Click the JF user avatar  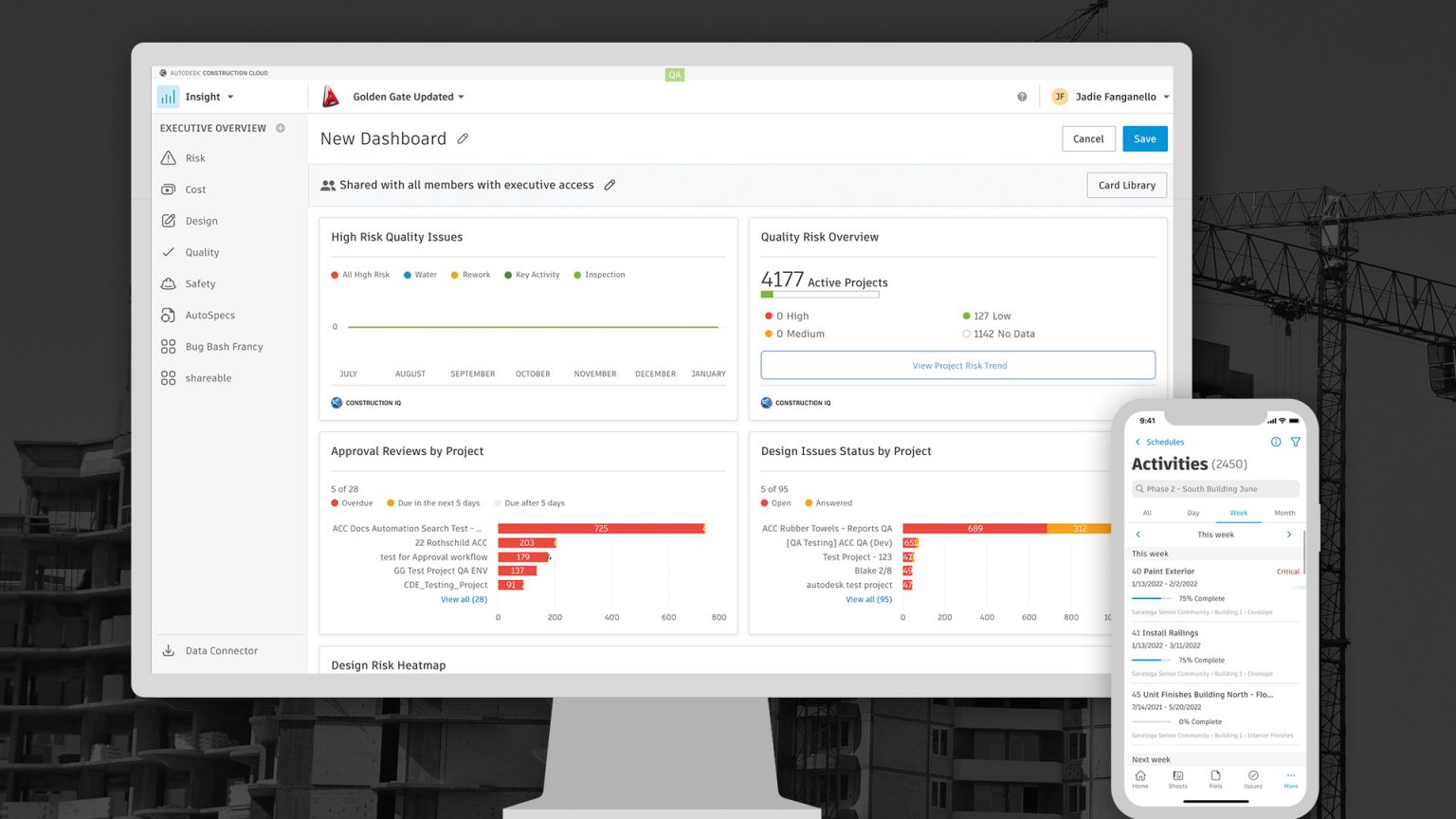1060,97
